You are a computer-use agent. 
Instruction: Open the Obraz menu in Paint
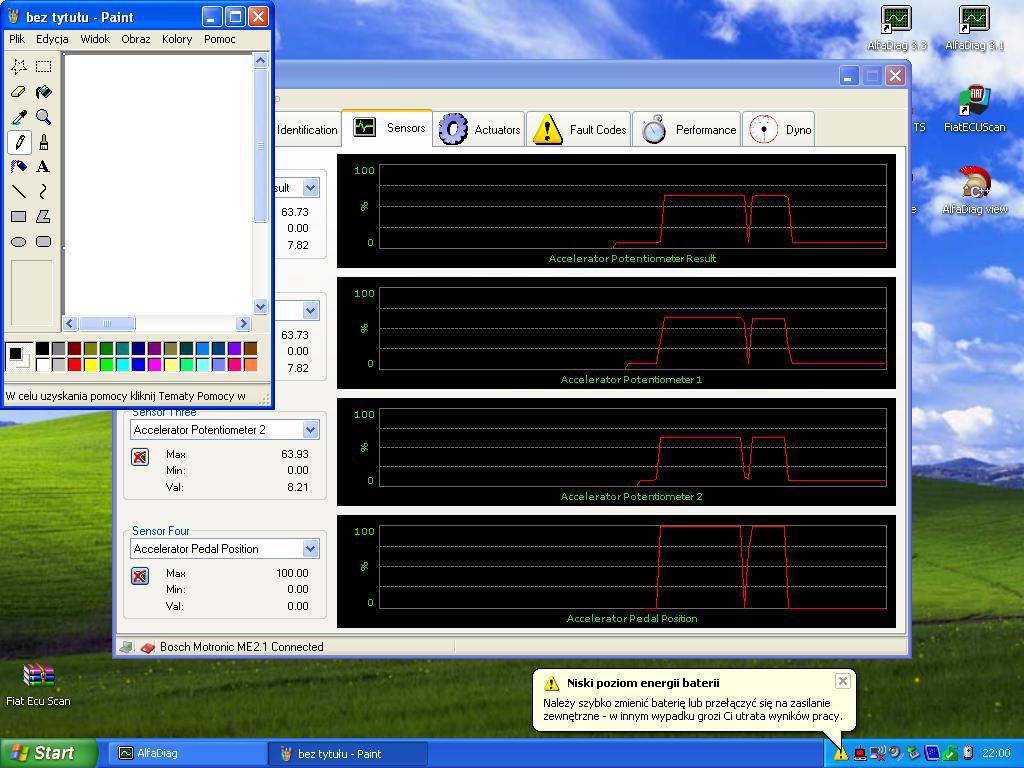pyautogui.click(x=136, y=39)
